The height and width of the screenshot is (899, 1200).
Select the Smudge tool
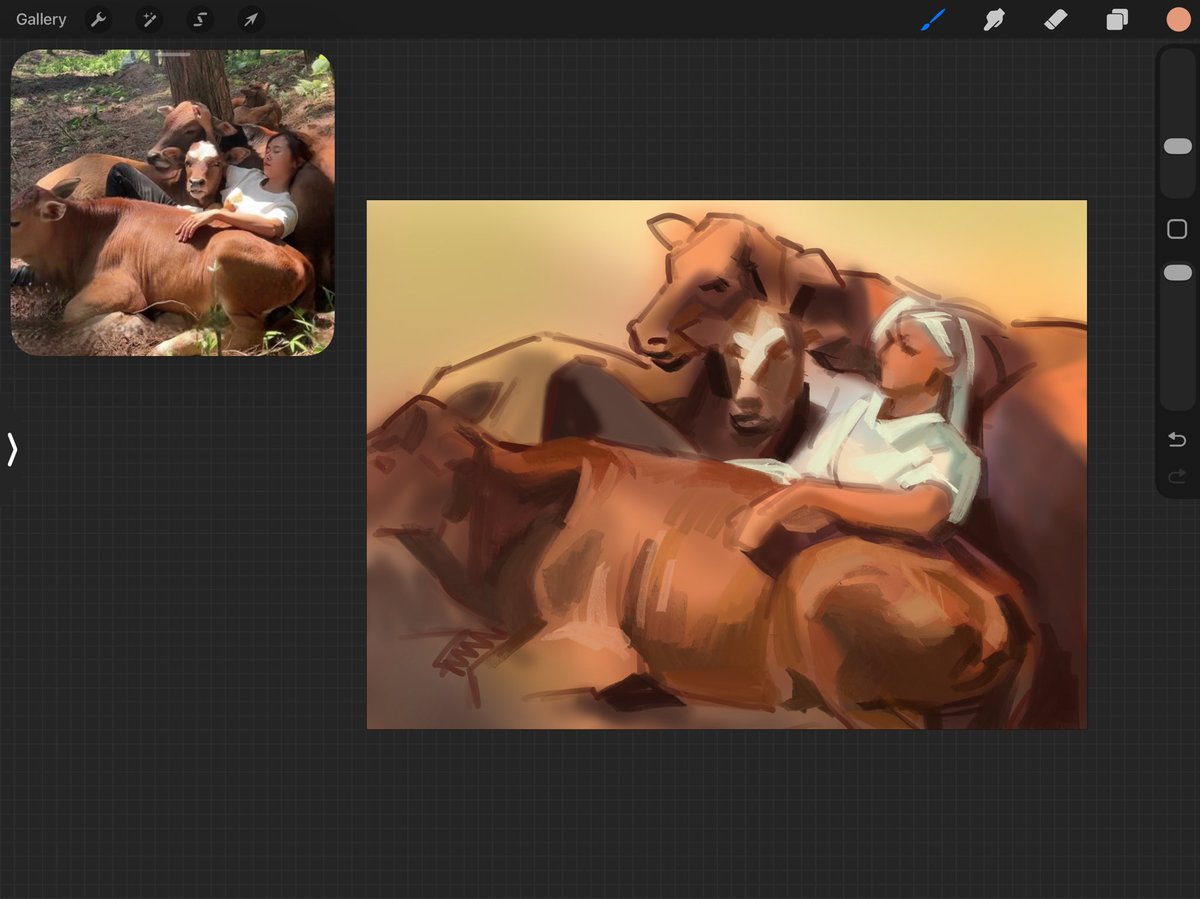(994, 19)
